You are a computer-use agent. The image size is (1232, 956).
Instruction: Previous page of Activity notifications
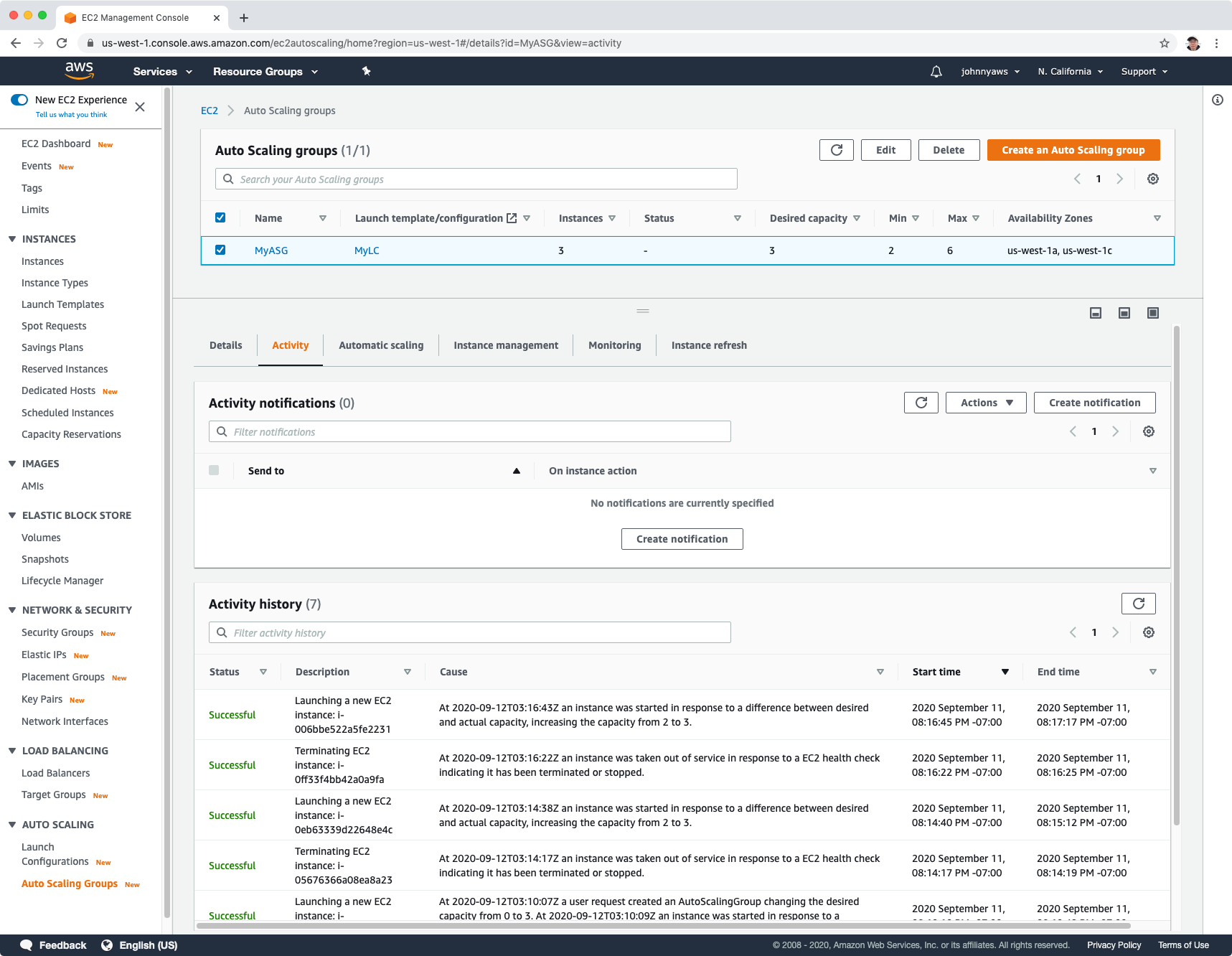pyautogui.click(x=1073, y=431)
